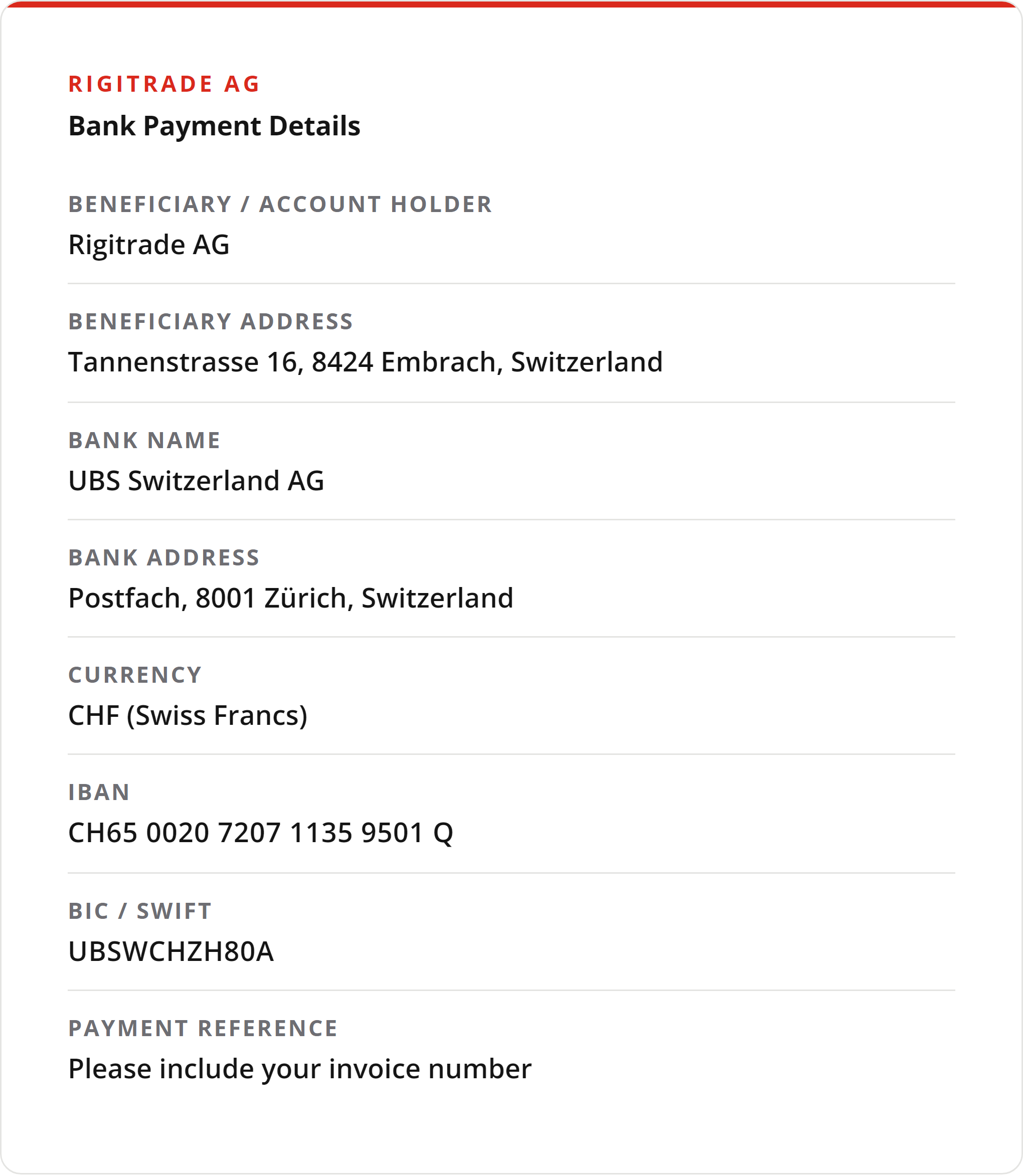Viewport: 1023px width, 1176px height.
Task: Click the UBS Switzerland AG bank name
Action: 196,480
